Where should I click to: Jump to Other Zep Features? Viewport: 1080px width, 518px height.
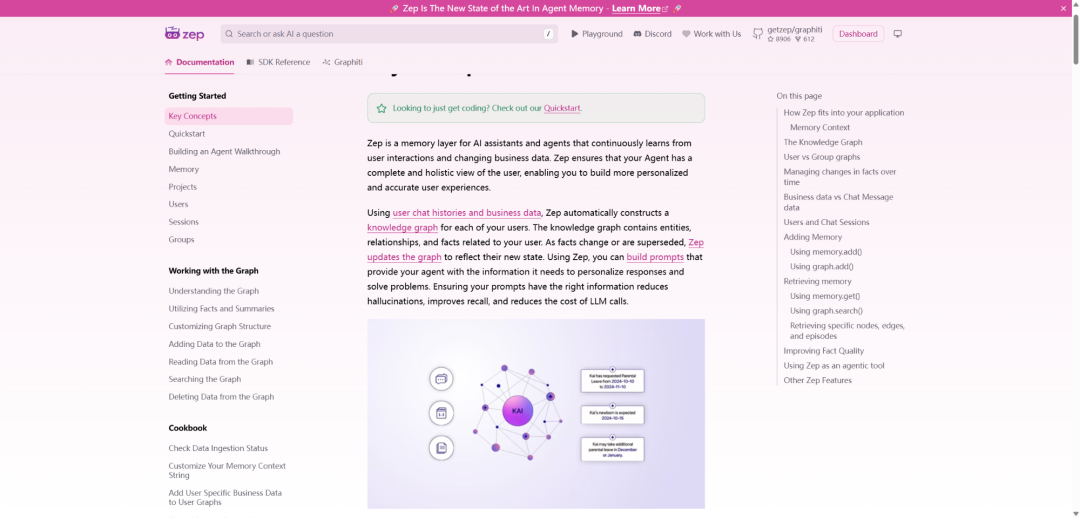[x=818, y=381]
